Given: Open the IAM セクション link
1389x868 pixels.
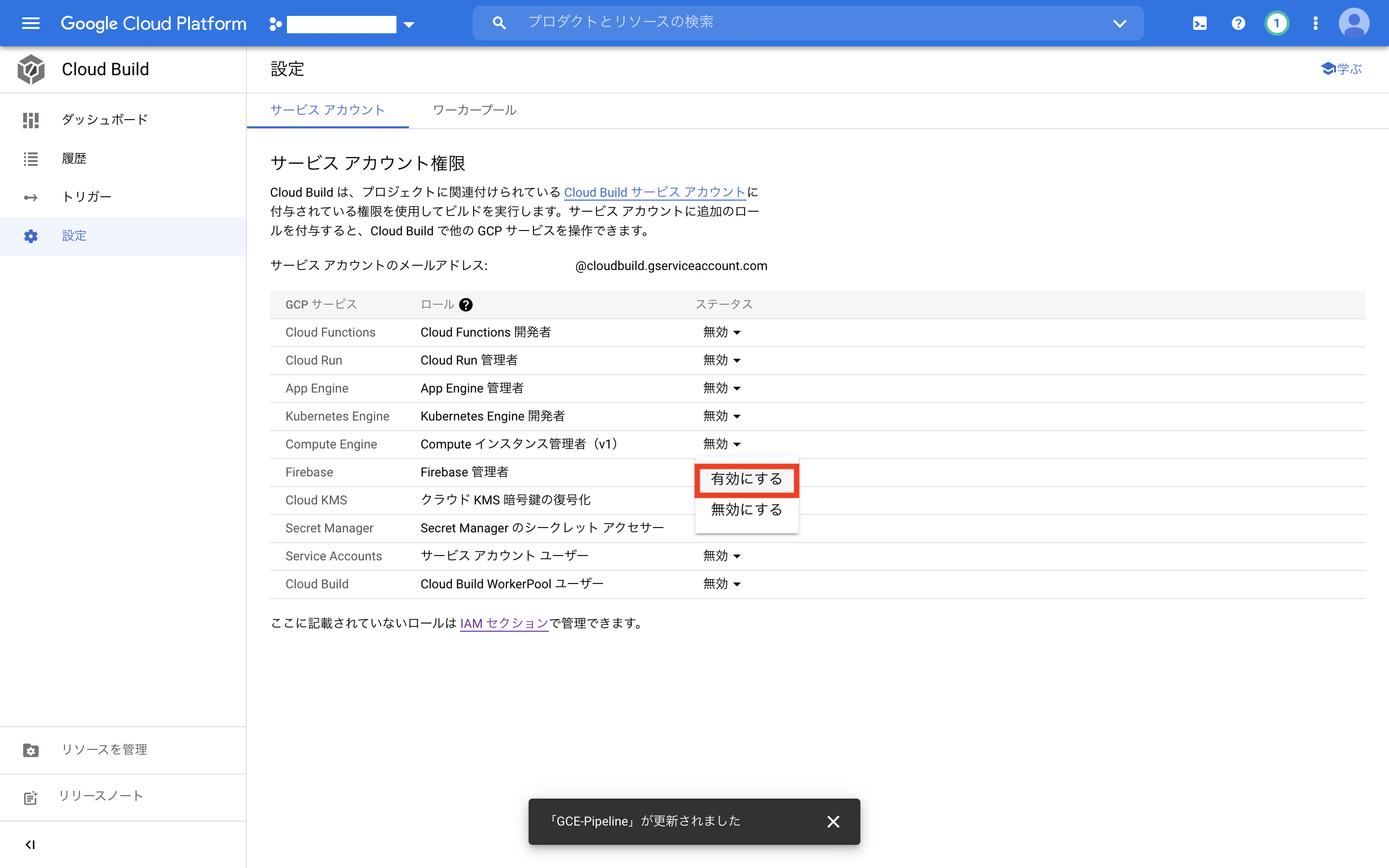Looking at the screenshot, I should (x=504, y=624).
